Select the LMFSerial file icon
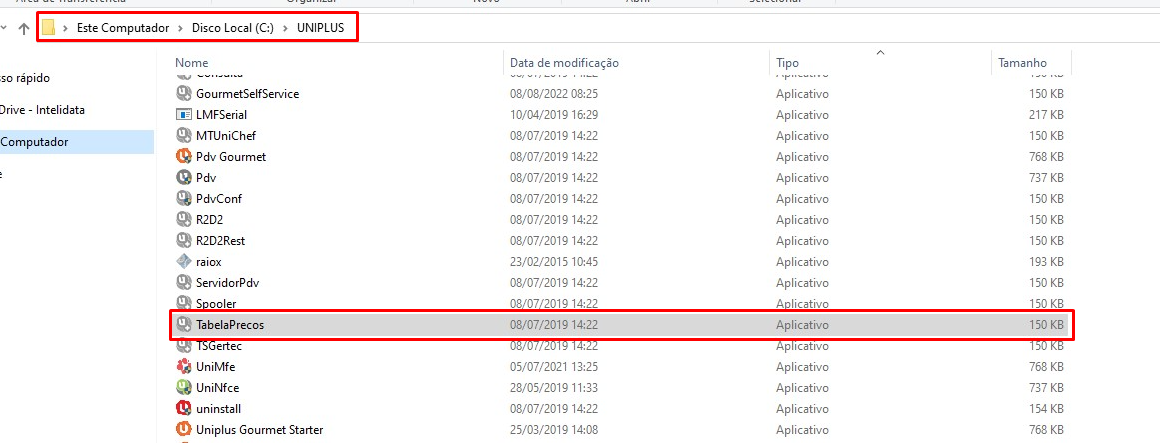 [x=183, y=115]
